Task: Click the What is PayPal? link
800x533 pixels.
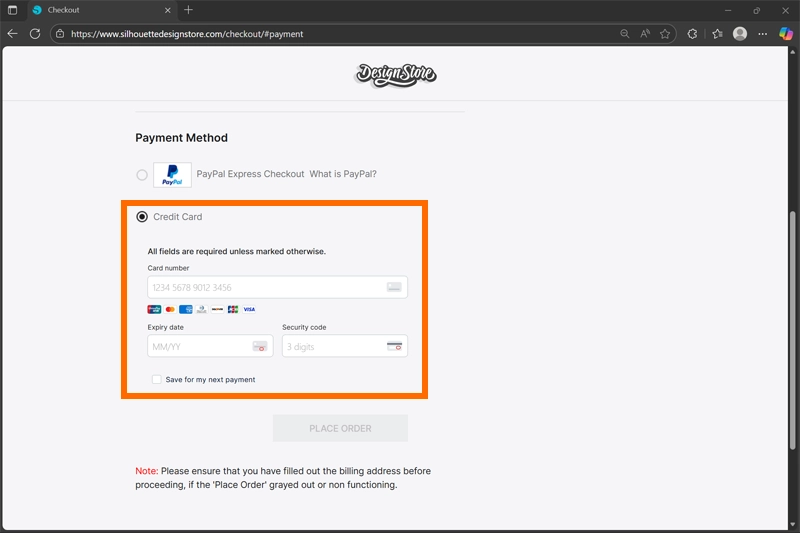Action: pos(343,174)
